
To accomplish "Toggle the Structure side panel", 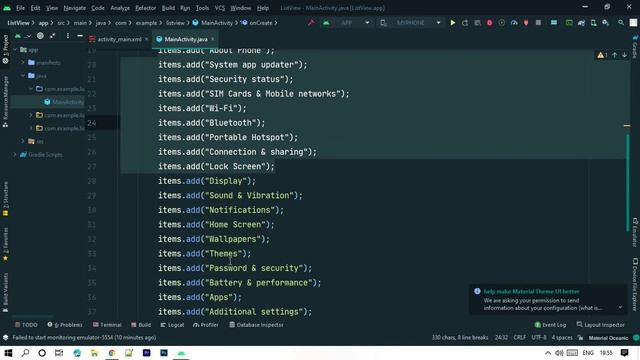I will tap(5, 199).
